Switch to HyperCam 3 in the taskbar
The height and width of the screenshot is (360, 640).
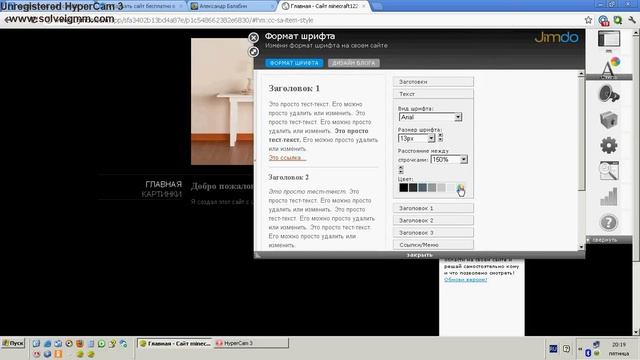251,343
